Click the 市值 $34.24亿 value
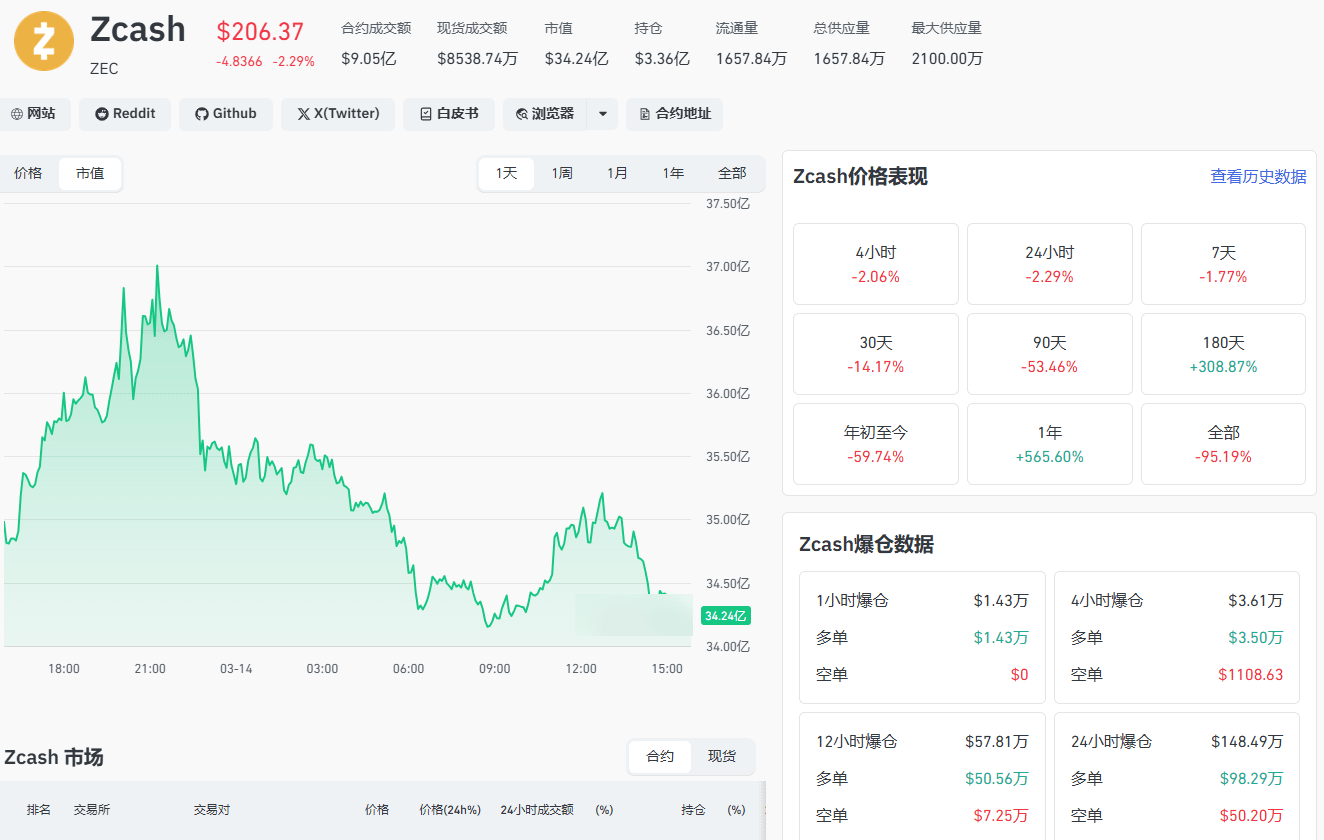 click(577, 59)
